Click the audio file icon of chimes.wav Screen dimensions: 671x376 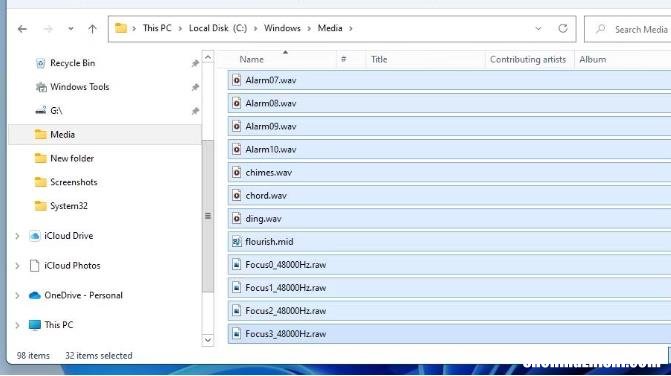click(x=236, y=172)
